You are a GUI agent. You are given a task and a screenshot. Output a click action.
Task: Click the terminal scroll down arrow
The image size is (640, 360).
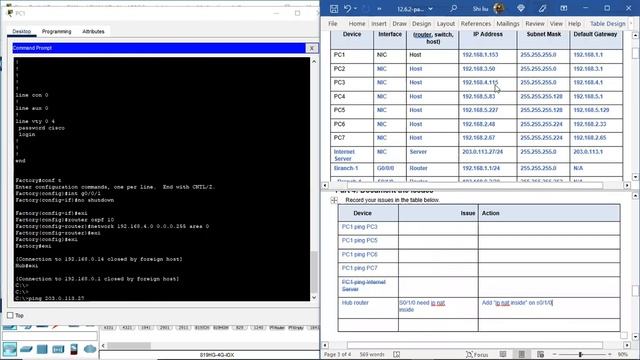(314, 297)
